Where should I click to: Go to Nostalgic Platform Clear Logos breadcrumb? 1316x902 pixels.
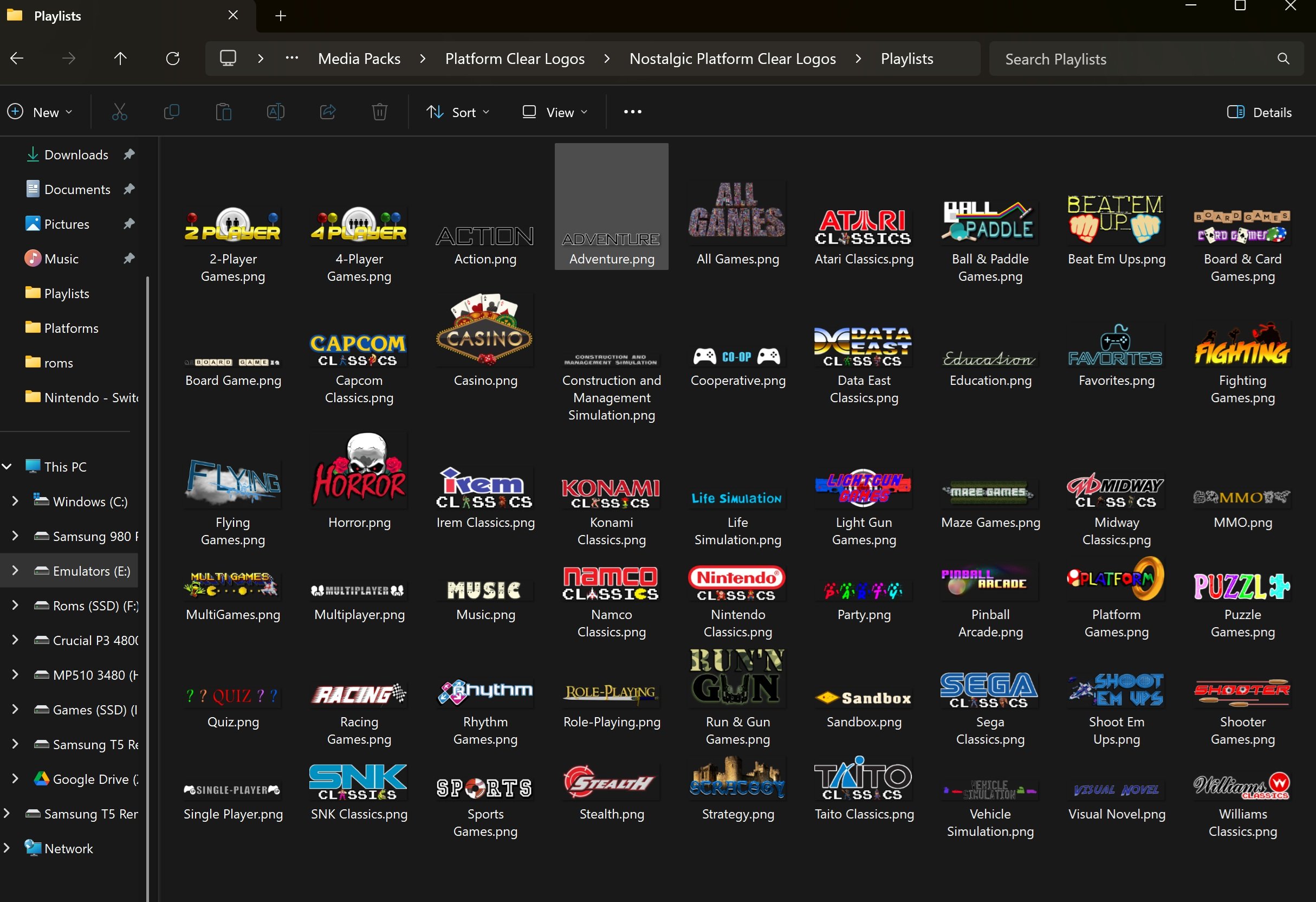pyautogui.click(x=732, y=59)
